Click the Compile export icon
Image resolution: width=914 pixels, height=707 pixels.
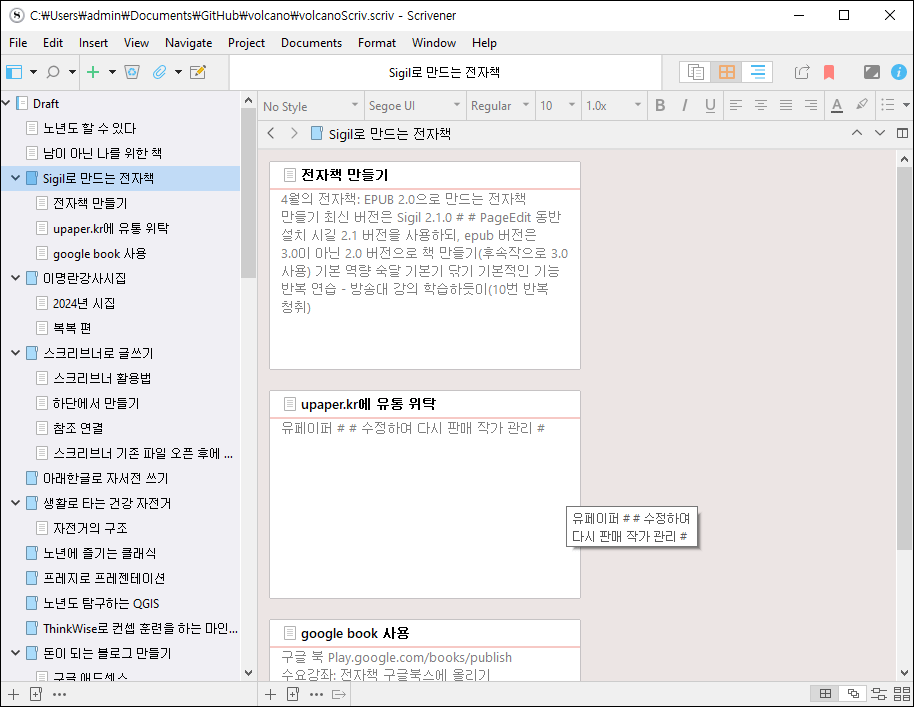pyautogui.click(x=802, y=72)
